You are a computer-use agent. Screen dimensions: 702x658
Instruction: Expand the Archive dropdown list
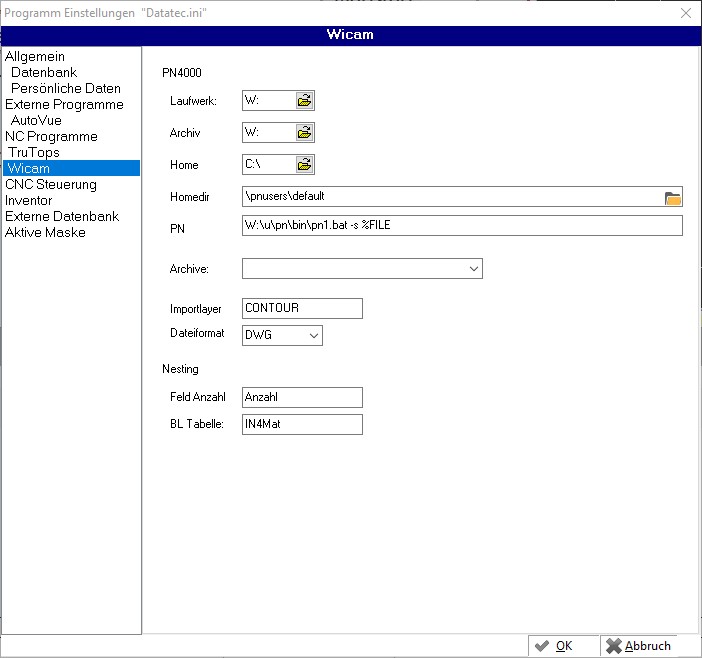point(474,269)
